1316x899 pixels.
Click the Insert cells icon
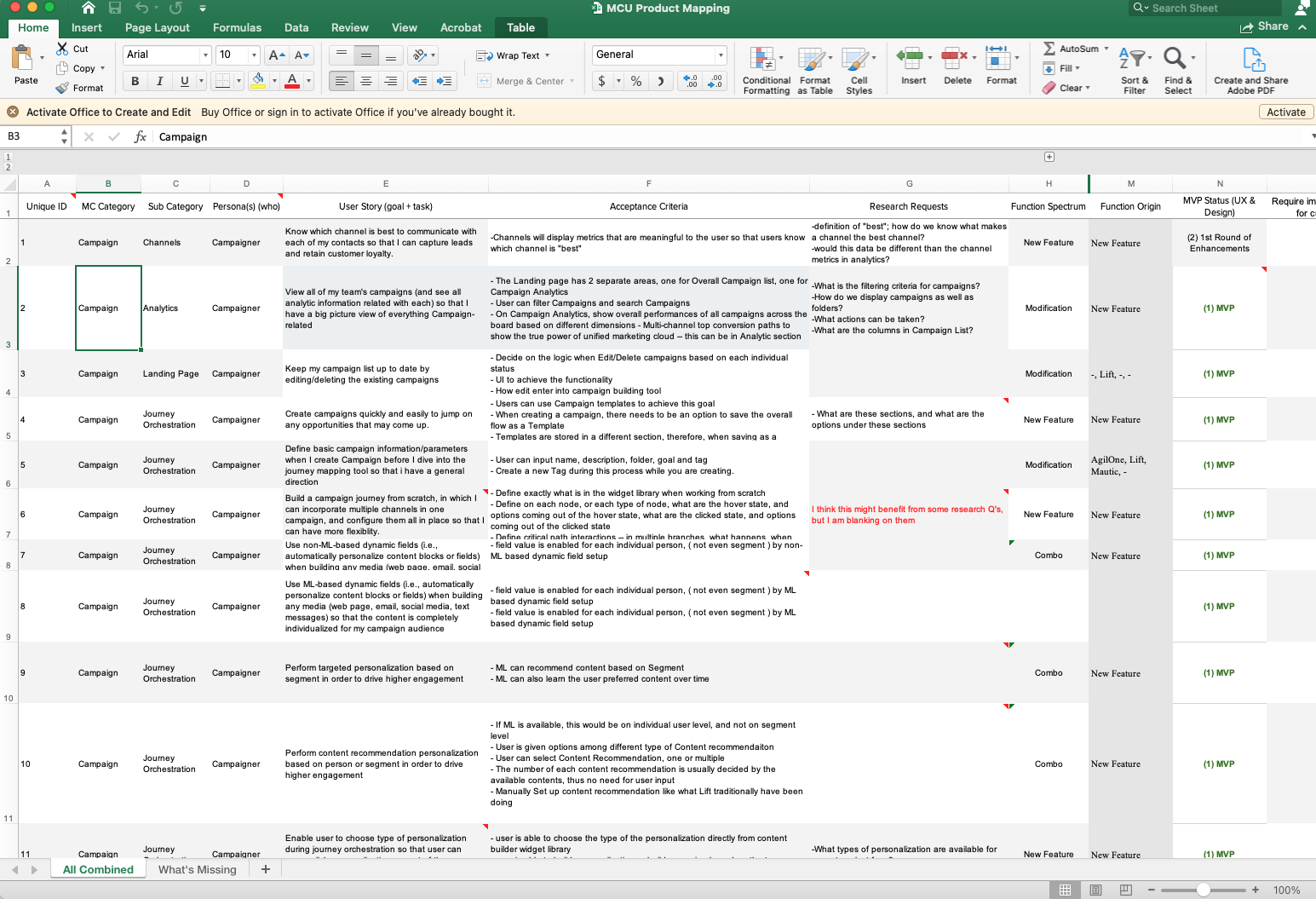pos(910,59)
